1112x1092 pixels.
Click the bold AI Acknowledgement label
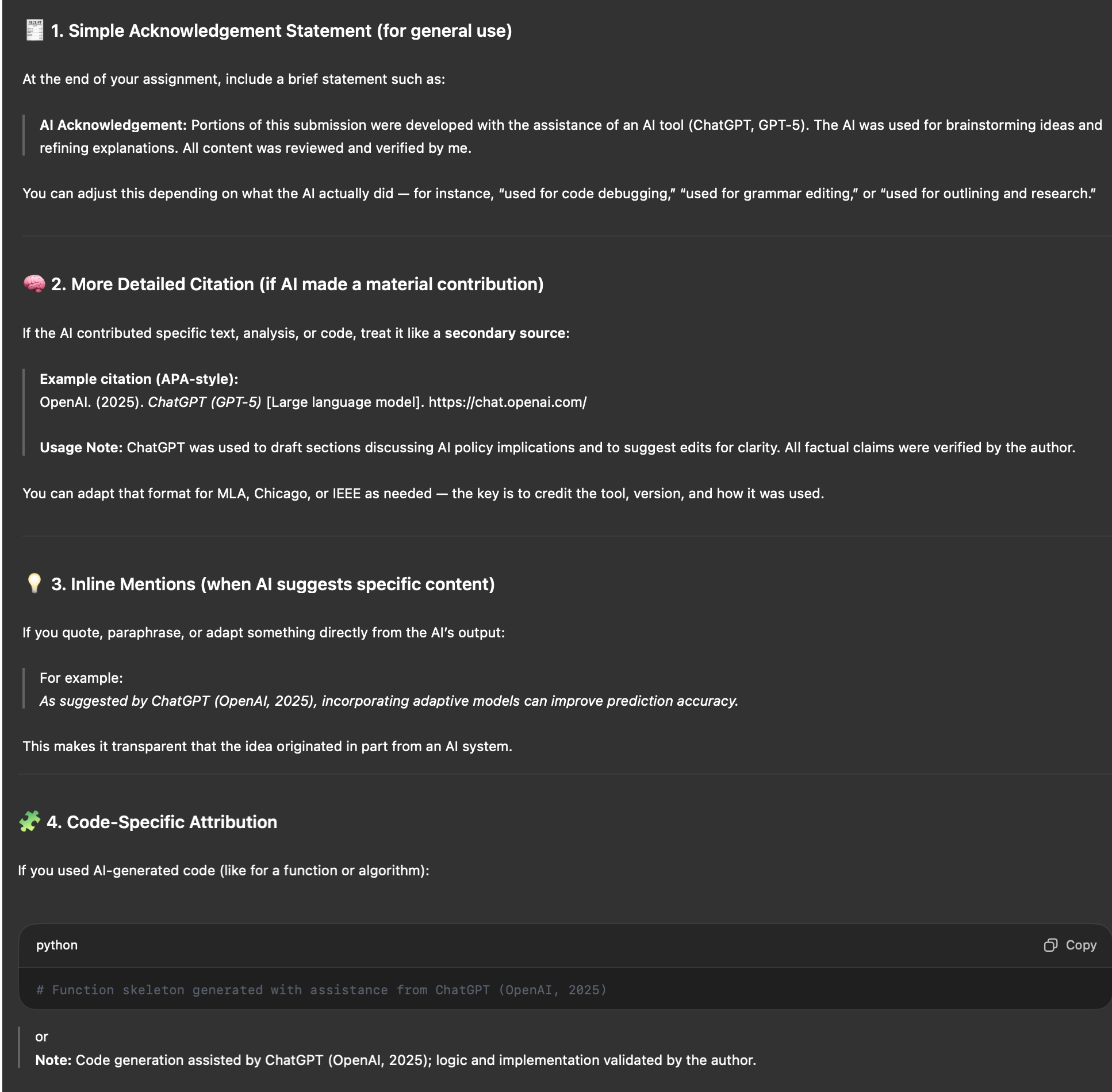pyautogui.click(x=113, y=125)
